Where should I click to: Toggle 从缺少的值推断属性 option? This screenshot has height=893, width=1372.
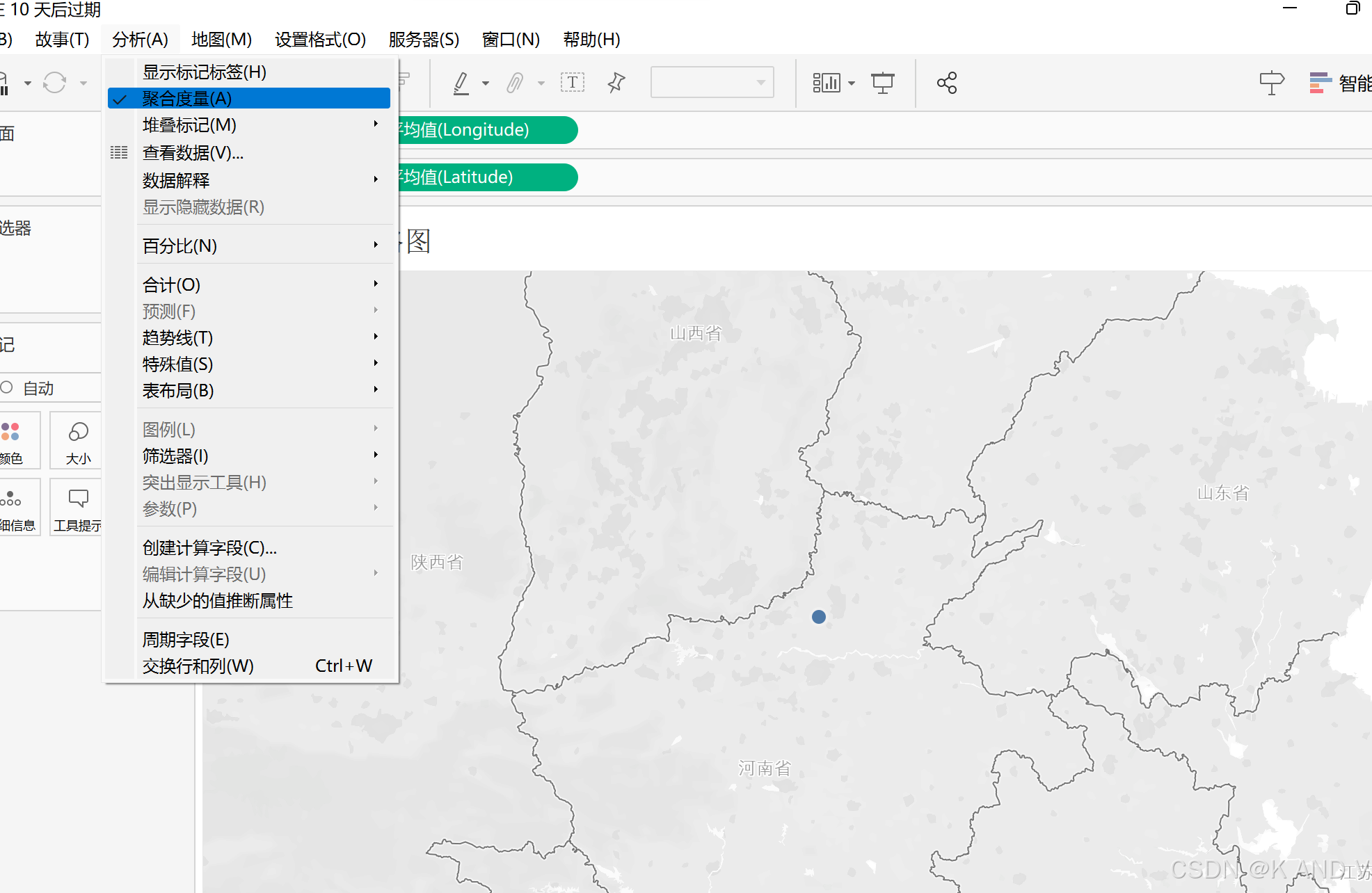click(217, 601)
